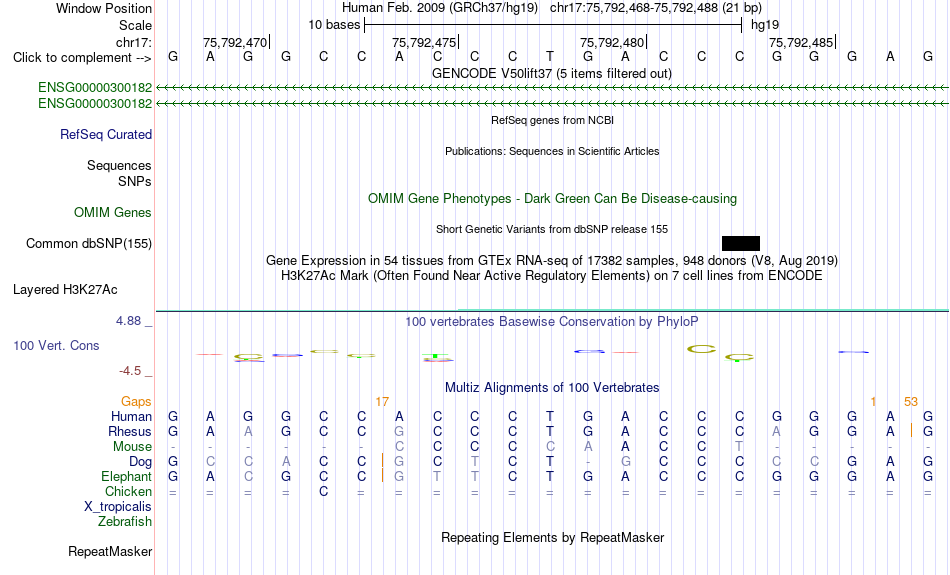
Task: Click the orange Gaps row label
Action: coord(136,402)
